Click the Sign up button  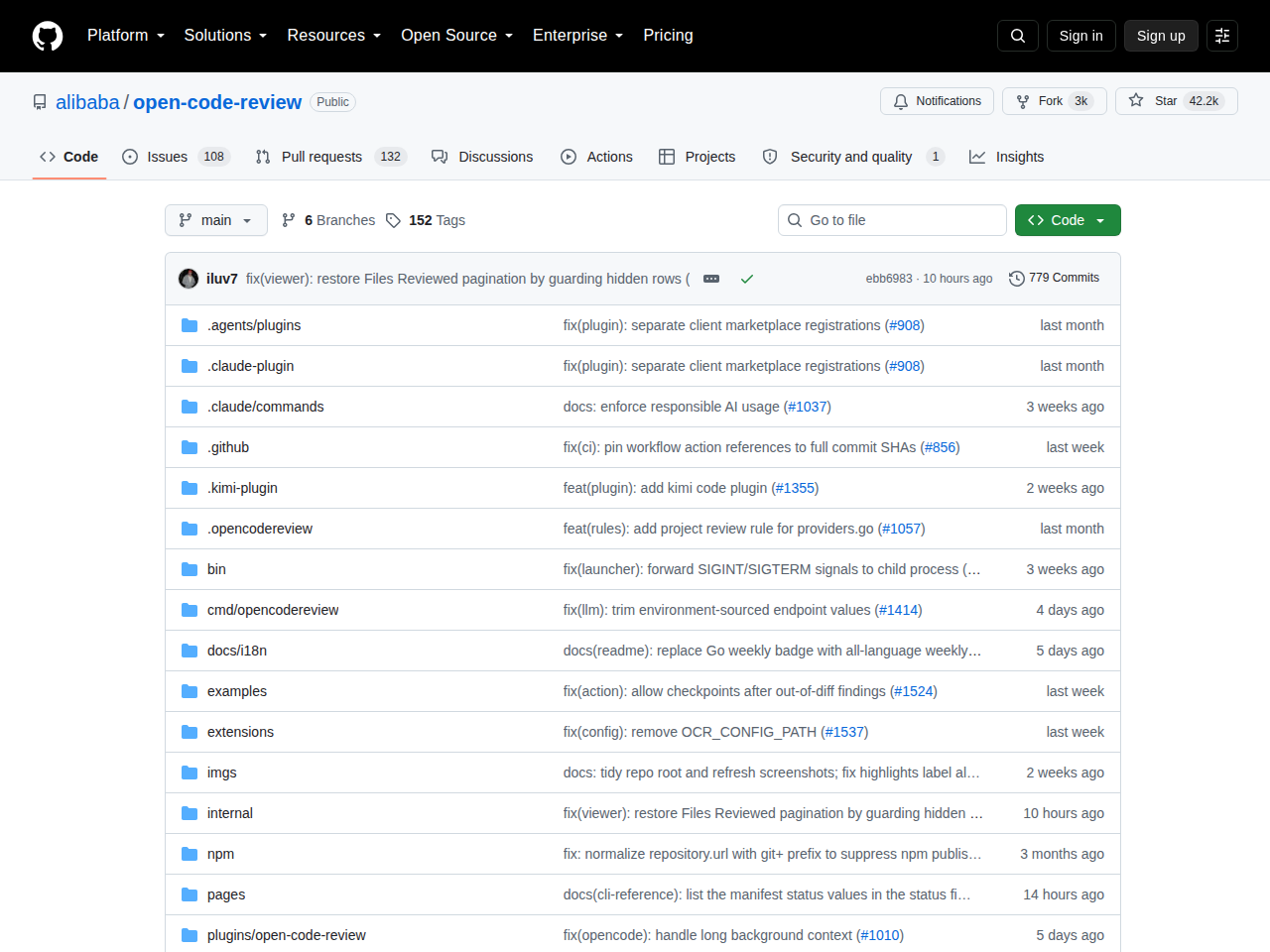pos(1161,36)
